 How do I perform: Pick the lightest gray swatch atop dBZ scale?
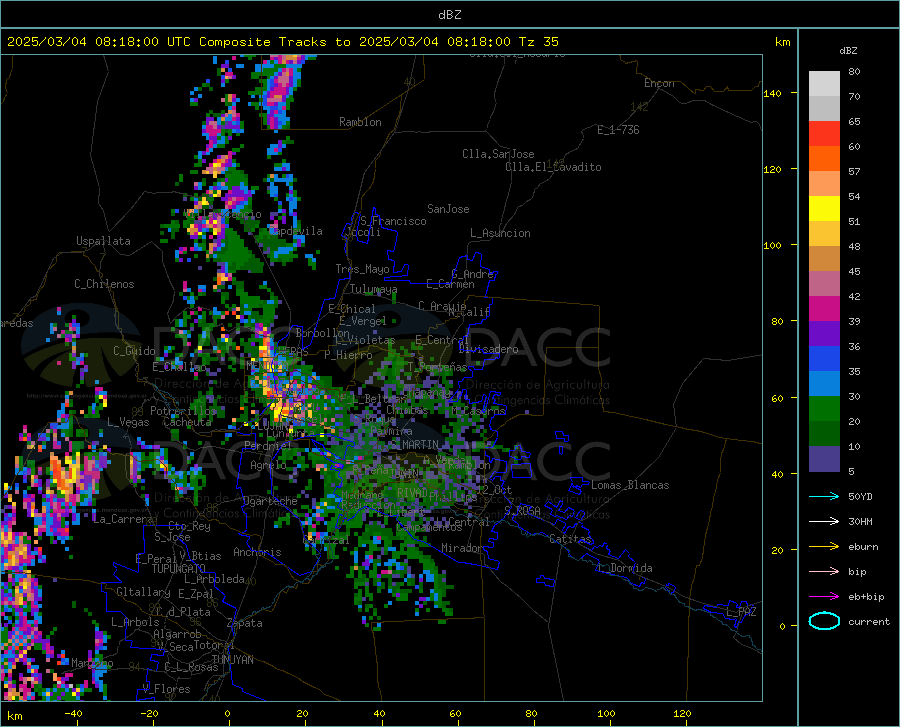(x=824, y=84)
